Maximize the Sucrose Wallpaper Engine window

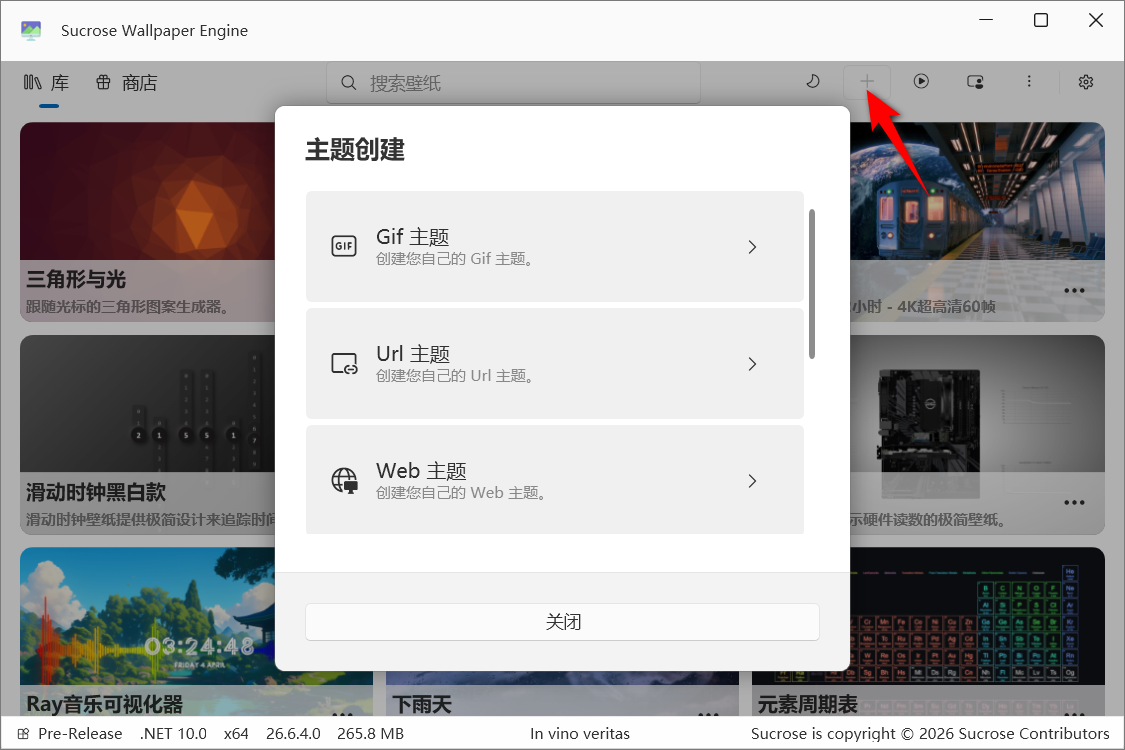[1041, 20]
